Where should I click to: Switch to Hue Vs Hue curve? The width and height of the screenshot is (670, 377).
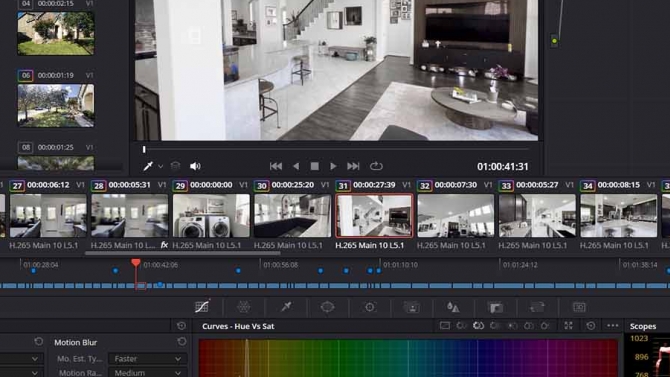tap(461, 326)
